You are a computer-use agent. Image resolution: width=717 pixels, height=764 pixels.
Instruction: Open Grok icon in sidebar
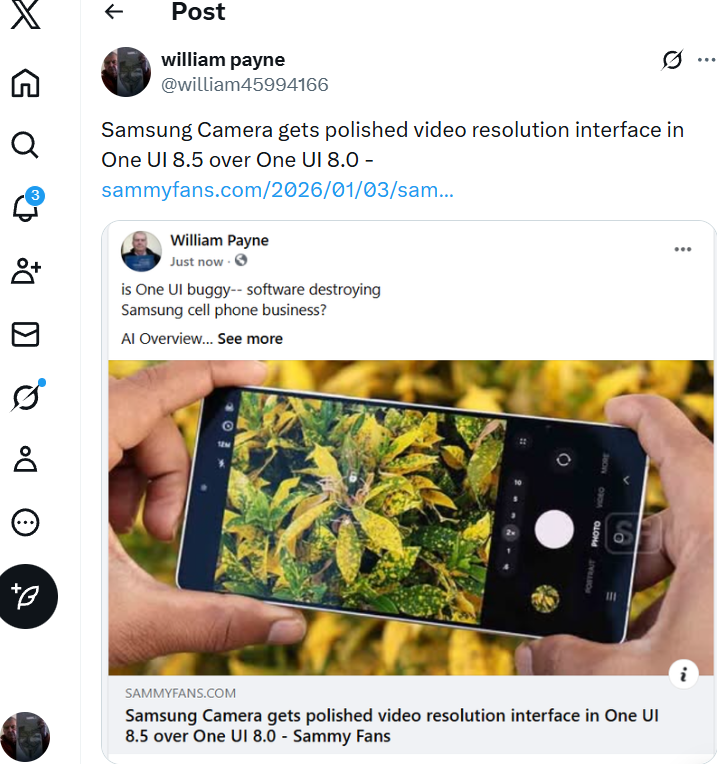(26, 397)
